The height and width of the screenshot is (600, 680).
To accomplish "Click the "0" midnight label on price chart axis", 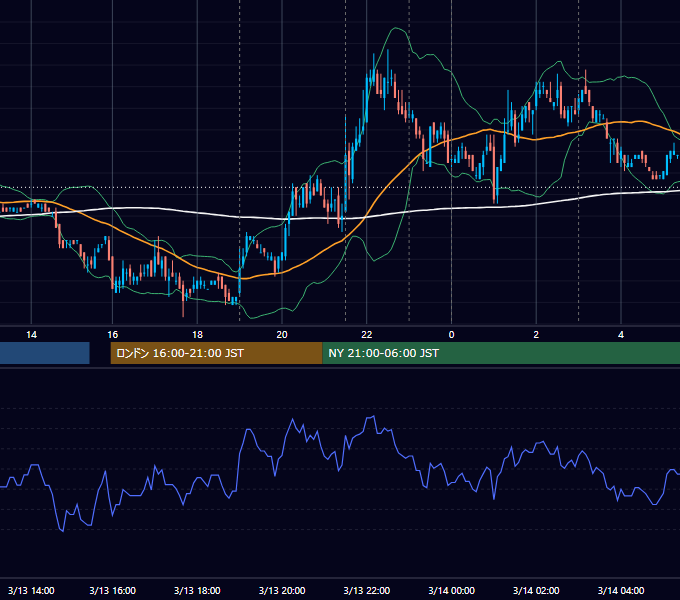I will 451,335.
